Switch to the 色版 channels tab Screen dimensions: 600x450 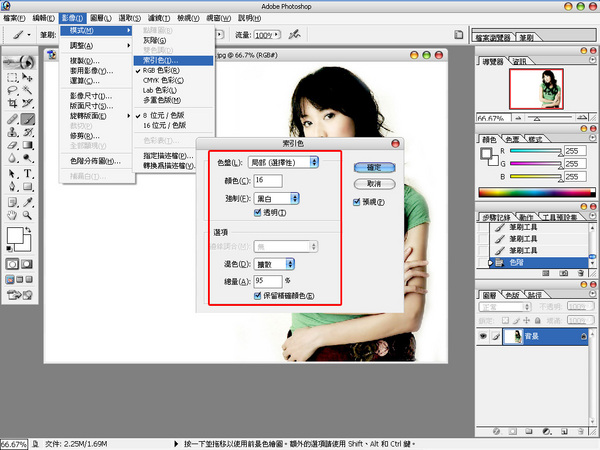pos(512,295)
